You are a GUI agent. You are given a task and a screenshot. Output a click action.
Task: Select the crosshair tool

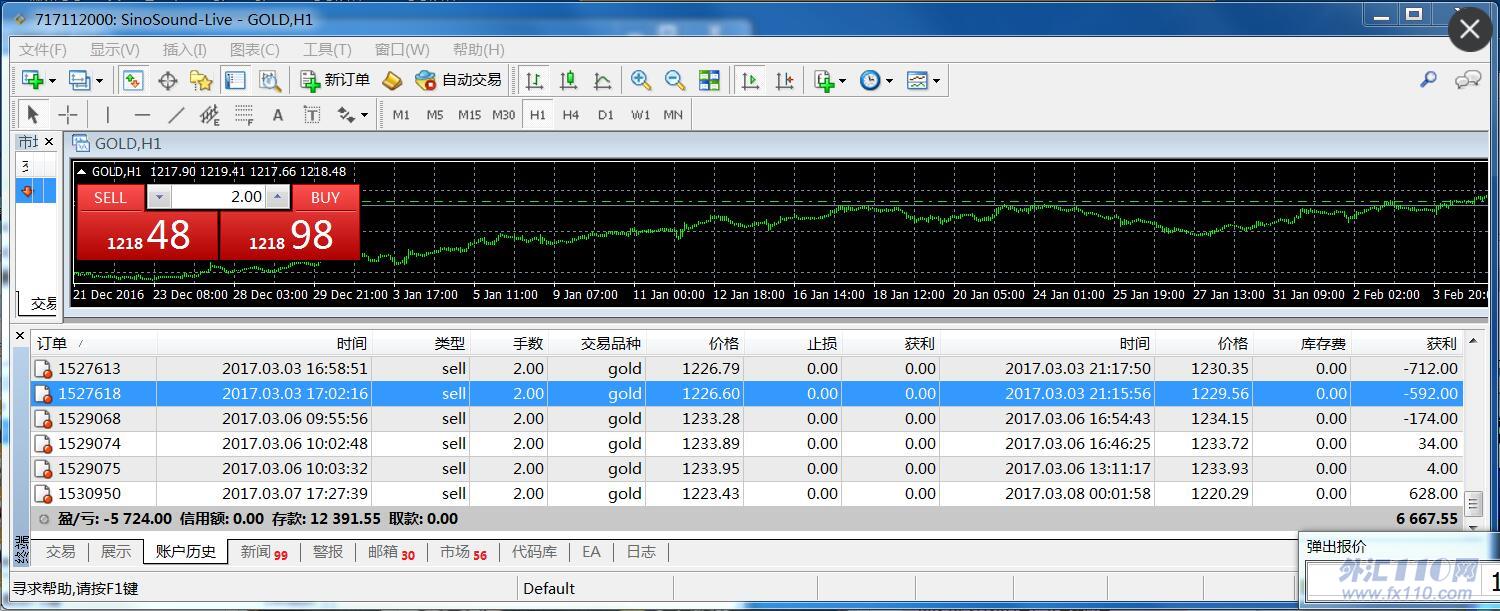click(68, 114)
